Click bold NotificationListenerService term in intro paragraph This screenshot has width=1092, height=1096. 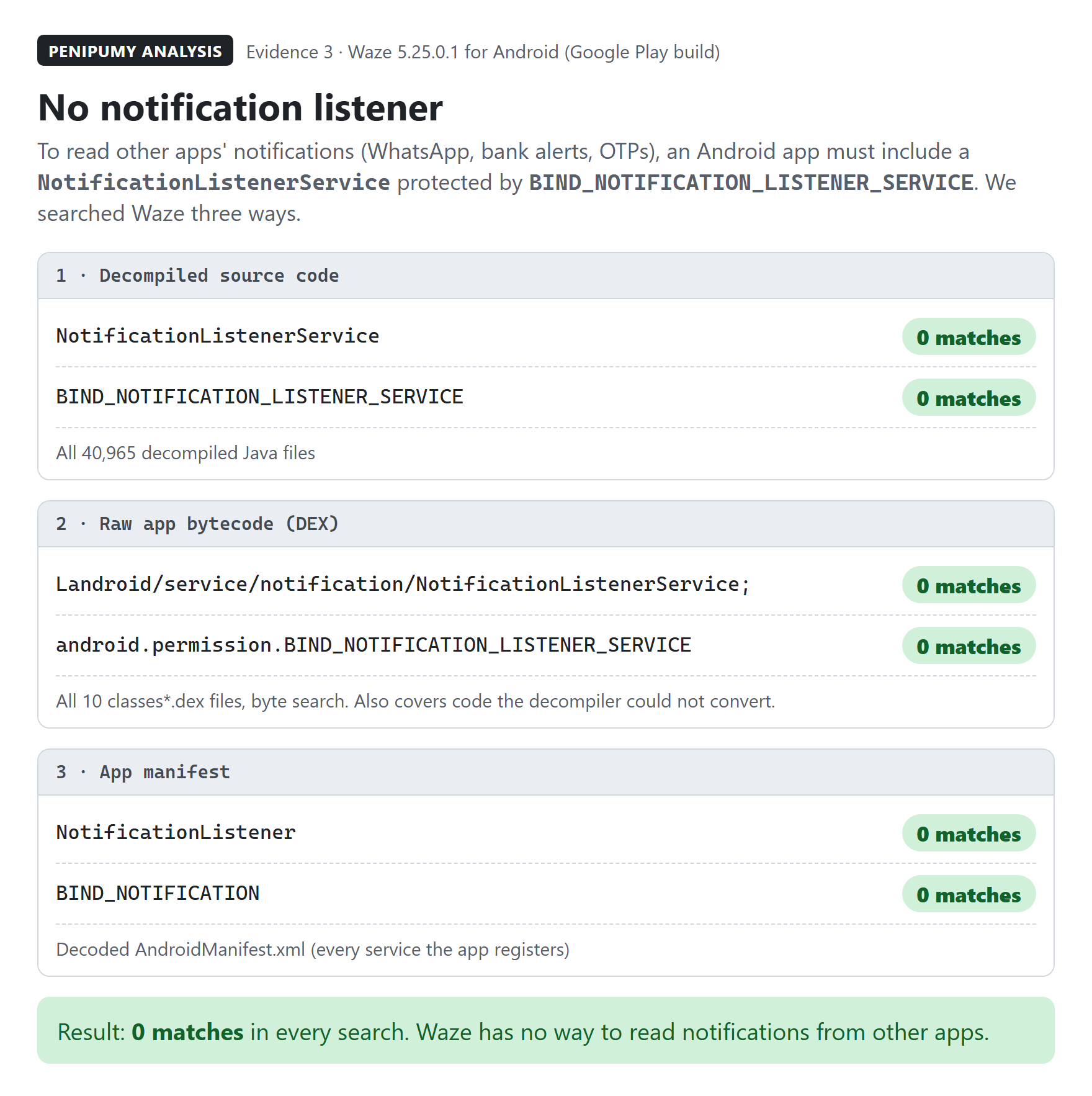point(214,182)
